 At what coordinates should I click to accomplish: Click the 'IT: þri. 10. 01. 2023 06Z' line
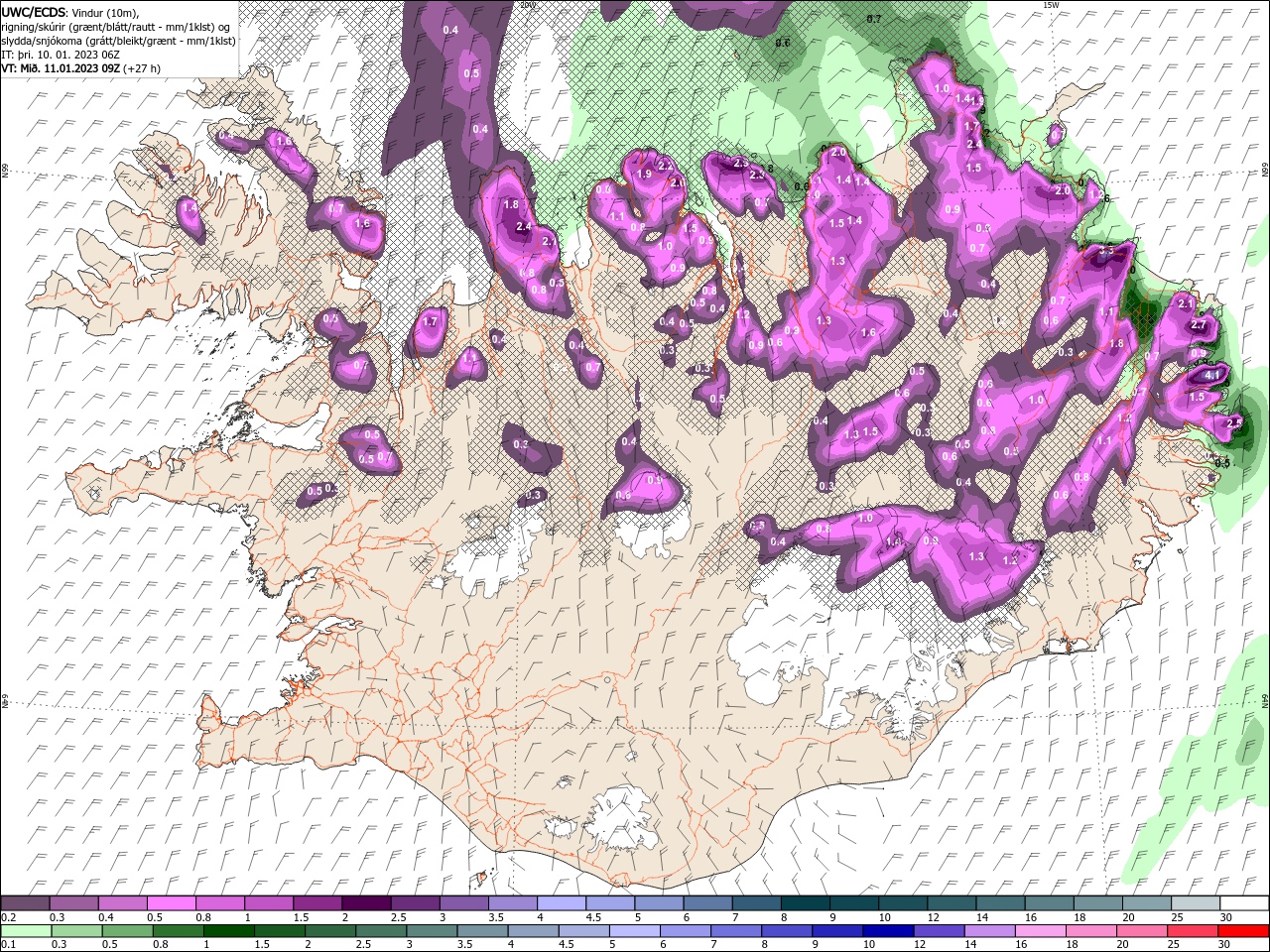62,55
